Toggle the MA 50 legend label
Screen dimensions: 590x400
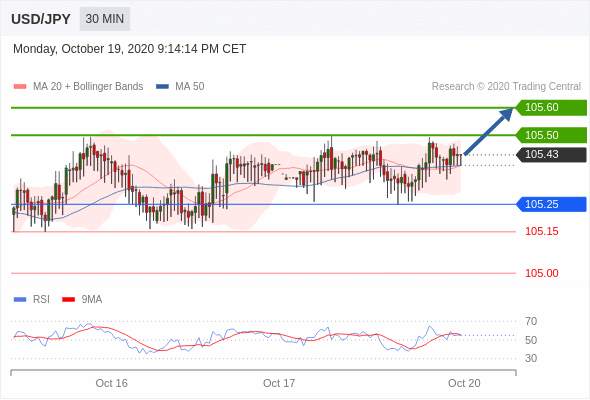pyautogui.click(x=190, y=86)
